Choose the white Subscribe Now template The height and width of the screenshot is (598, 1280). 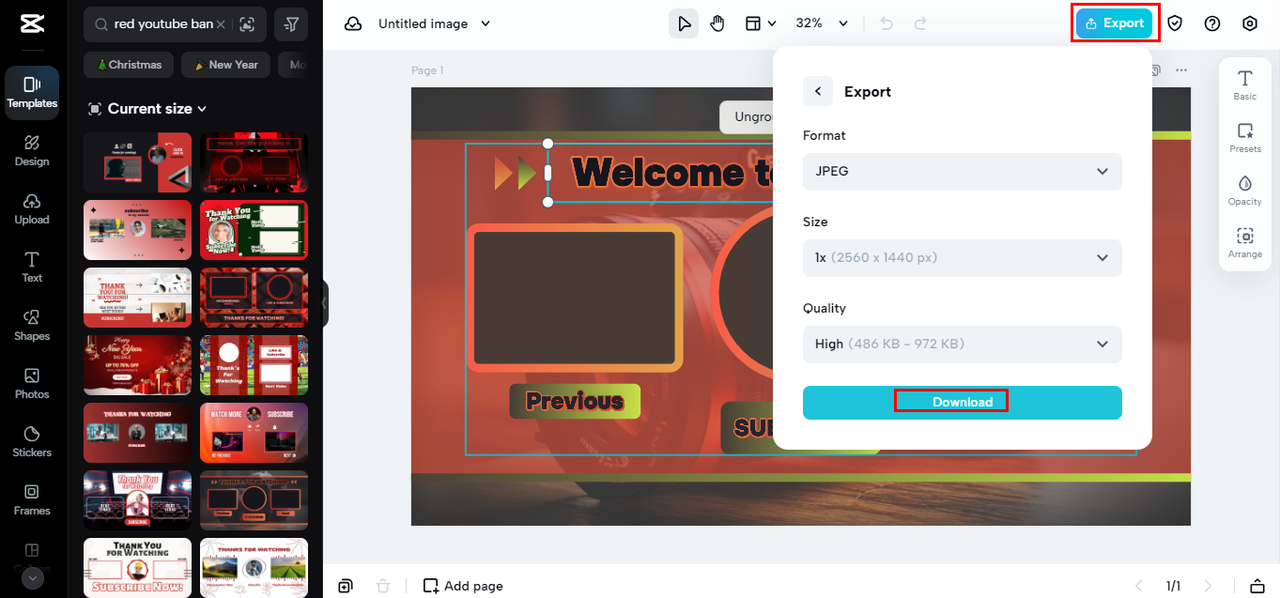click(137, 568)
